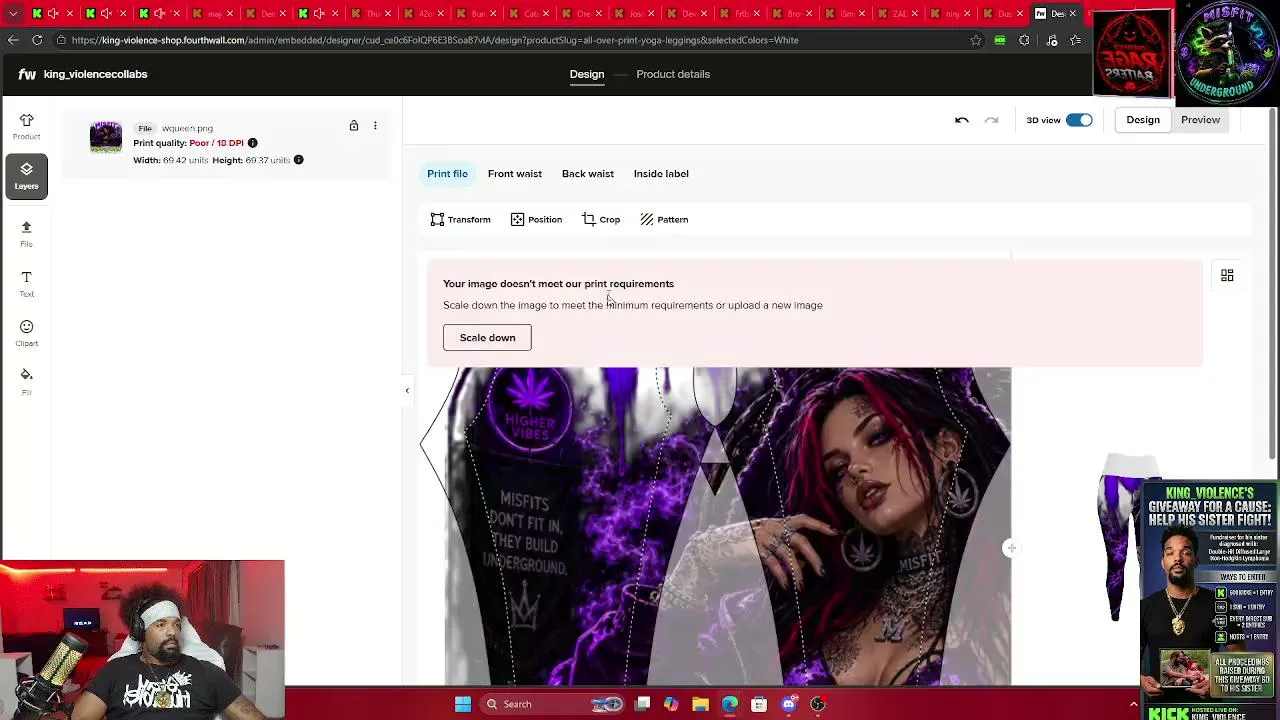Open Microsoft Store from the taskbar
Screen dimensions: 1280x720
point(759,704)
